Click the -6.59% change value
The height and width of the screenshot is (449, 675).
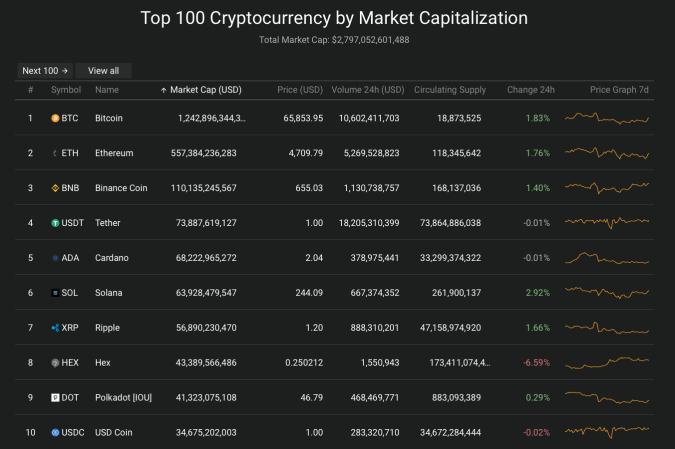[x=536, y=362]
